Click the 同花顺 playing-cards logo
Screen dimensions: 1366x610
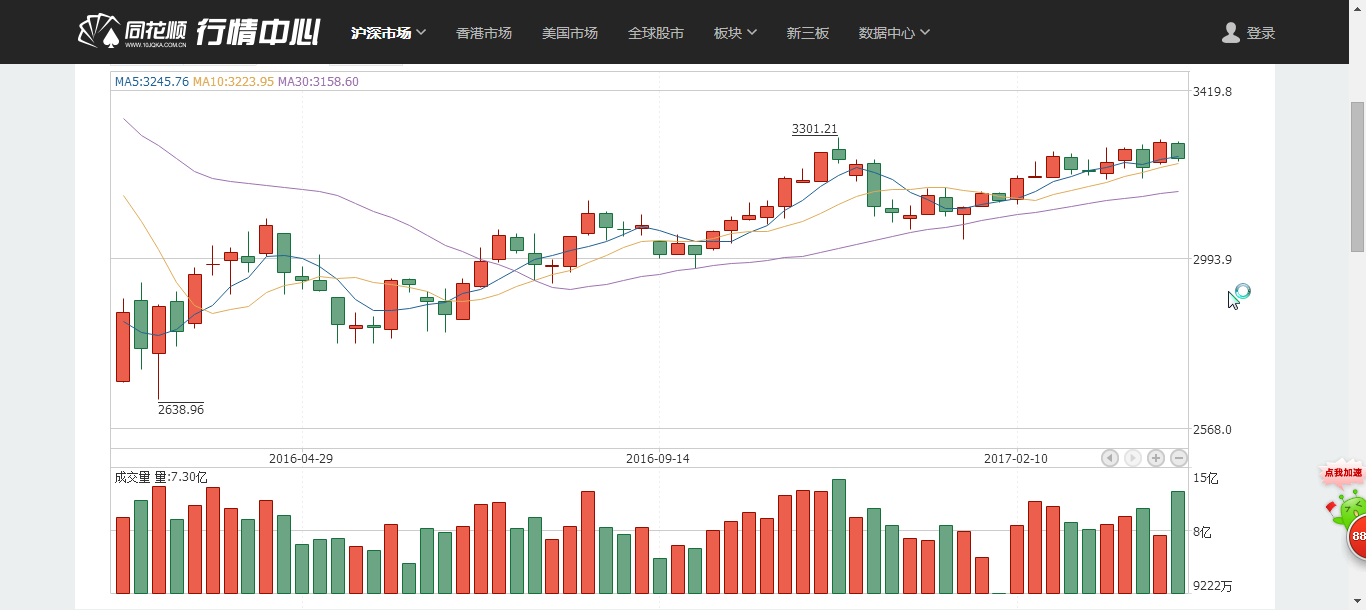tap(99, 32)
